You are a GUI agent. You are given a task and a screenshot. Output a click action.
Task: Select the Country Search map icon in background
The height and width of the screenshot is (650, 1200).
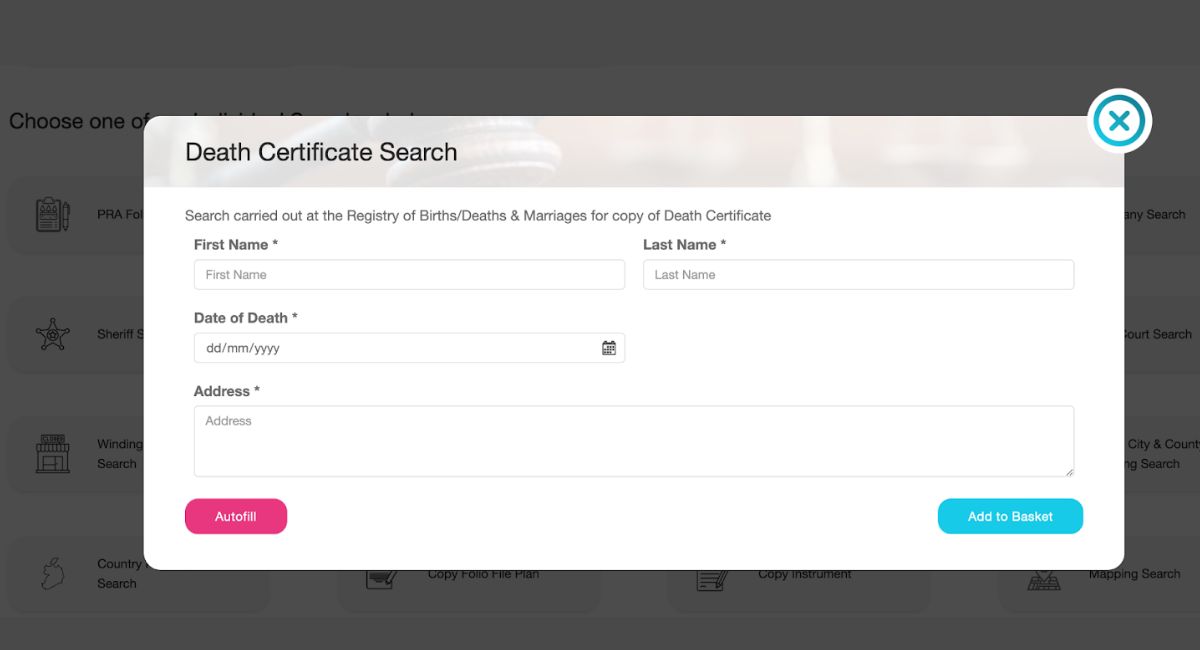point(53,574)
